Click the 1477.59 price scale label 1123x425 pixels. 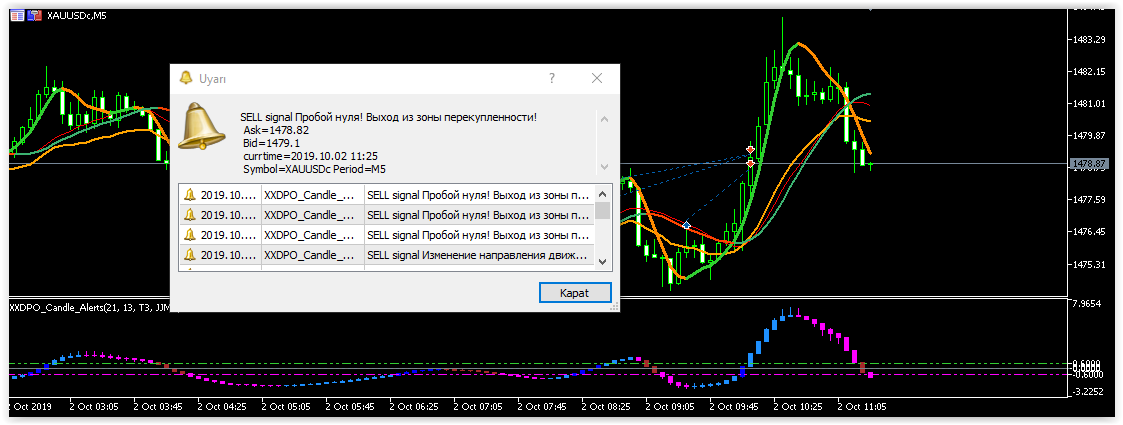tap(1089, 199)
